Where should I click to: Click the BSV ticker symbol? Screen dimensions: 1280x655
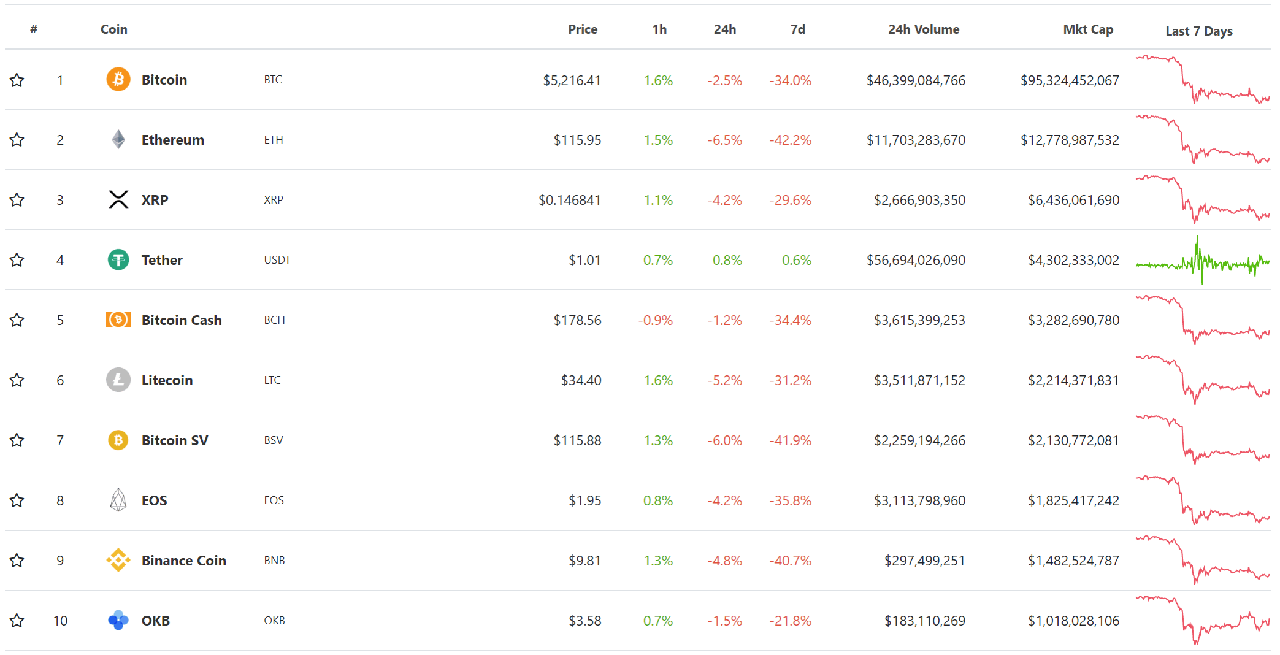[273, 440]
